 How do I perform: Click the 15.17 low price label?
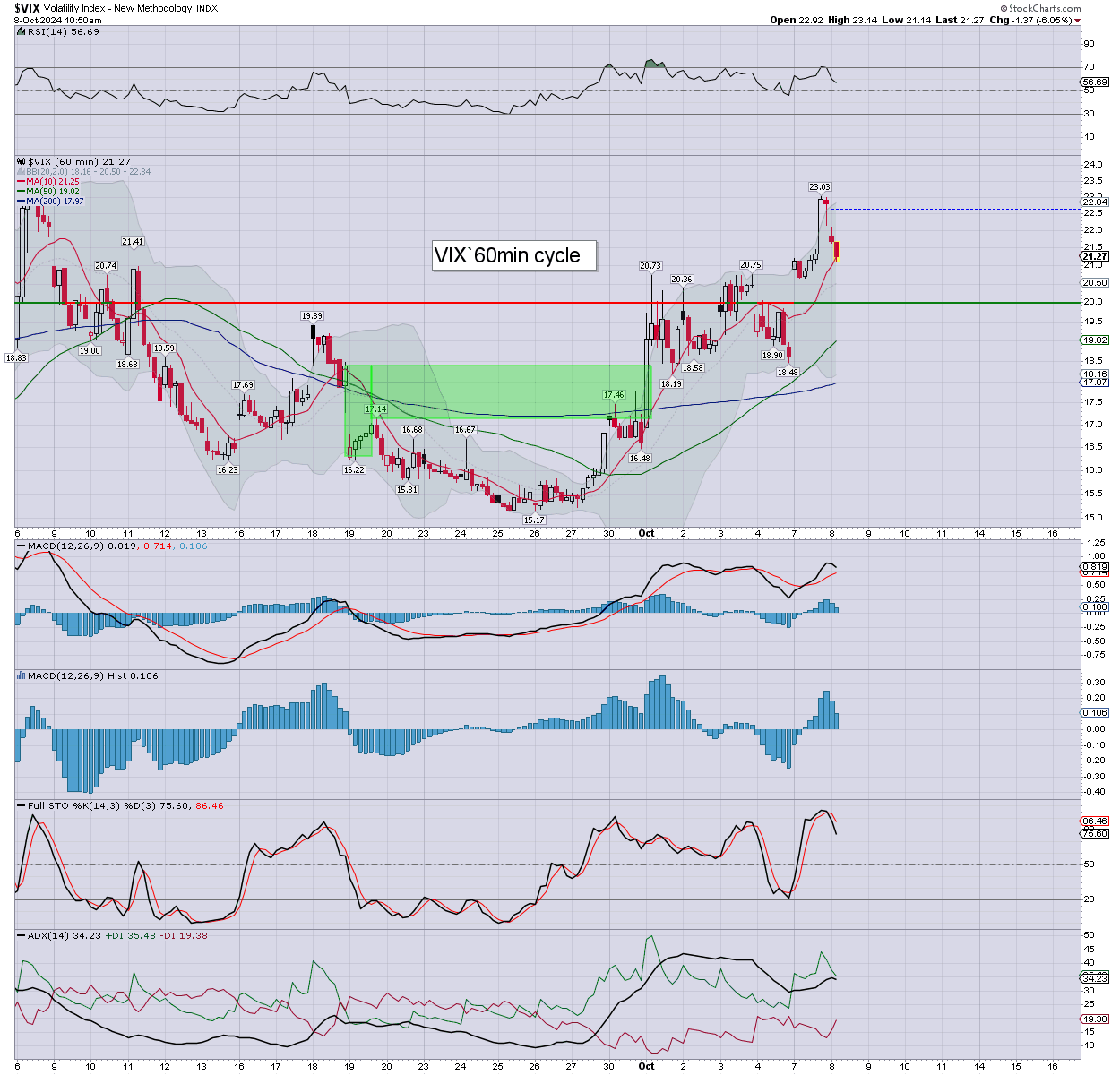pyautogui.click(x=534, y=520)
